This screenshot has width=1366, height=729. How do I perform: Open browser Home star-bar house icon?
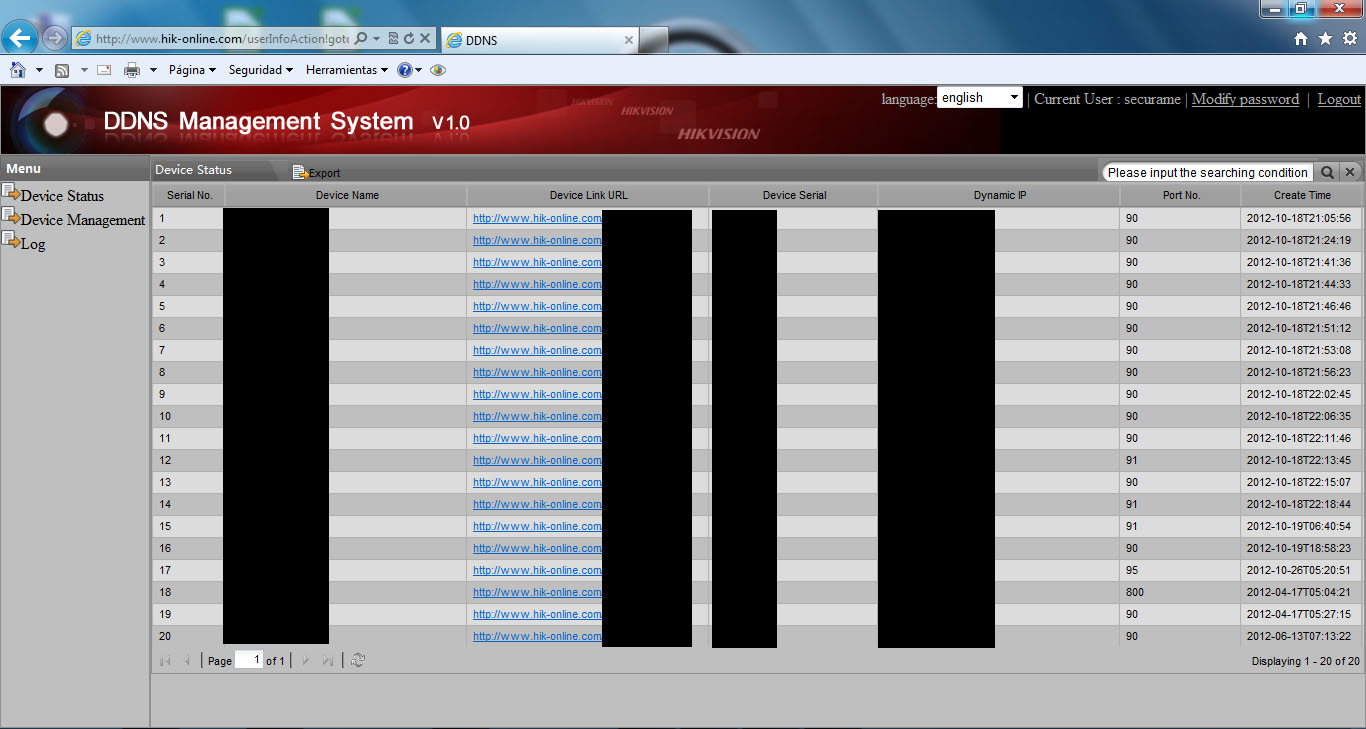pos(1301,39)
